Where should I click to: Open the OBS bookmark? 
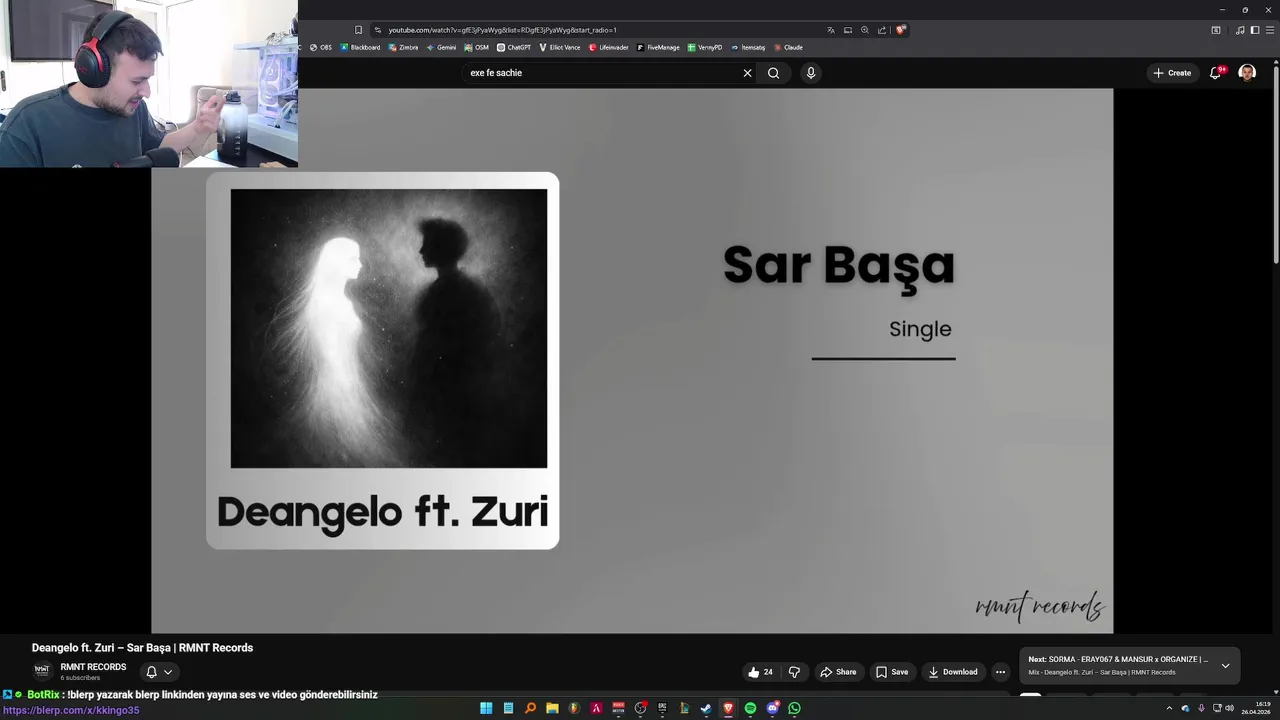click(321, 47)
